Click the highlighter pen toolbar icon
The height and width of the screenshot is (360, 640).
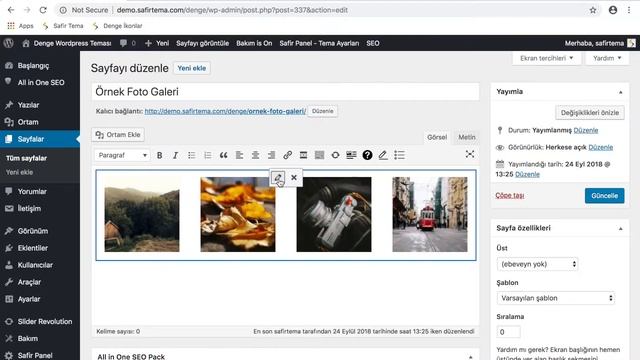383,155
